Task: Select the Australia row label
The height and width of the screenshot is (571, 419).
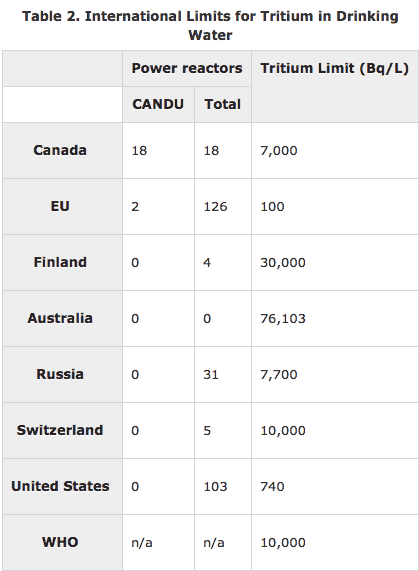Action: [x=60, y=319]
